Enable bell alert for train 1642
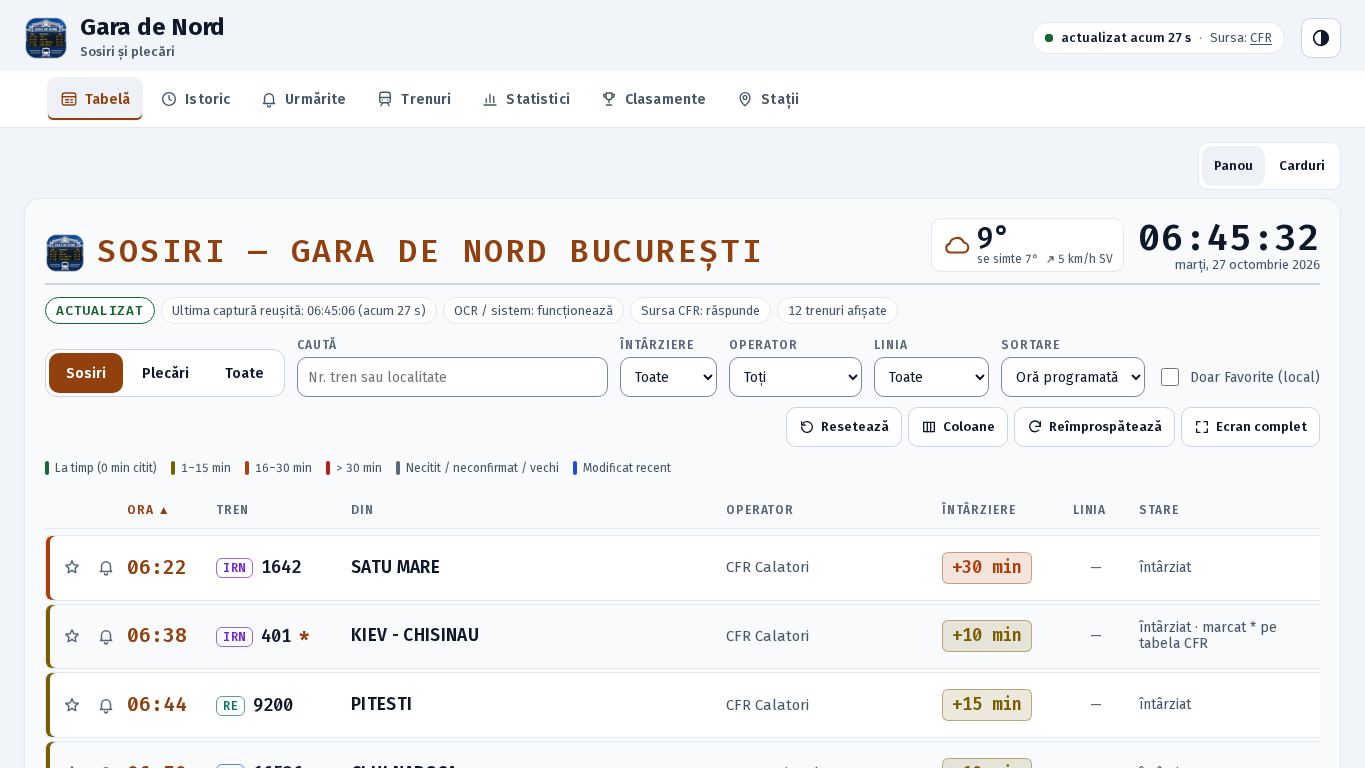This screenshot has width=1365, height=768. (106, 568)
